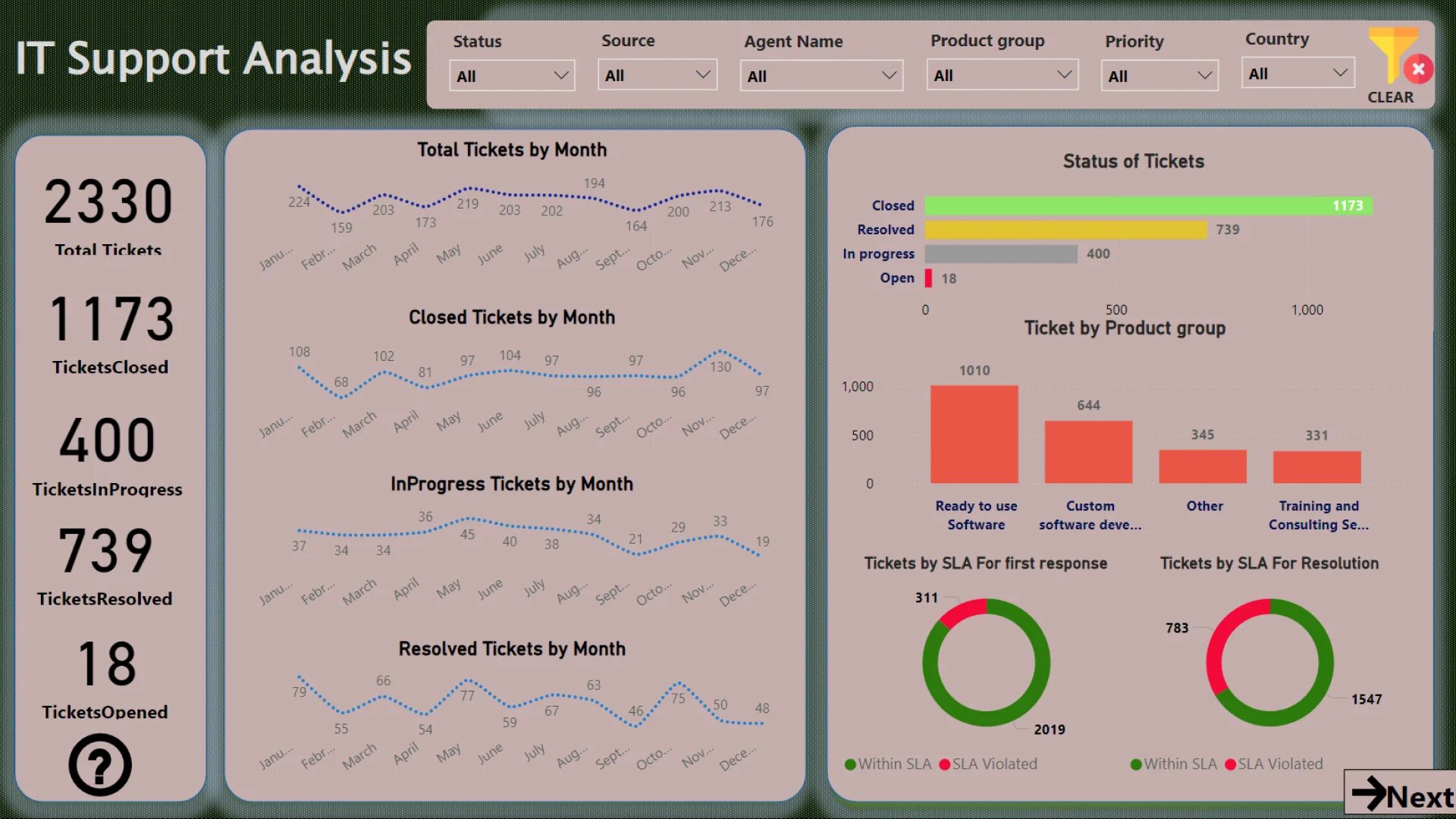1456x819 pixels.
Task: Click the Closed Tickets by Month title
Action: [512, 318]
